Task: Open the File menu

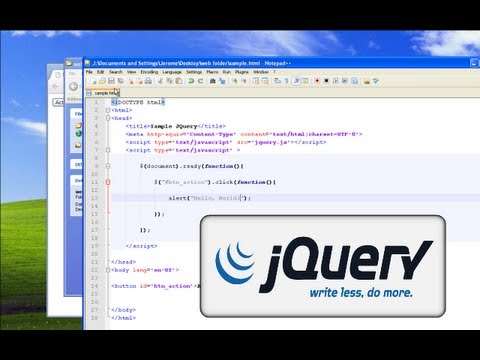Action: 89,72
